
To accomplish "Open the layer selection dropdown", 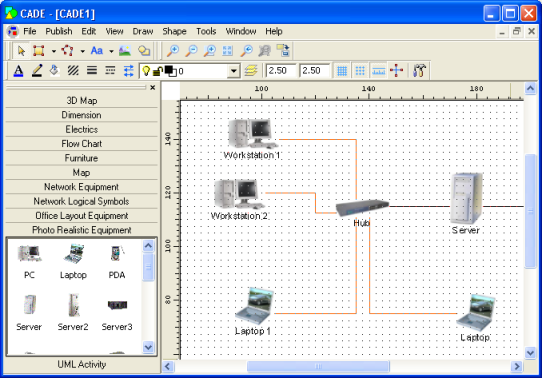I will tap(234, 71).
